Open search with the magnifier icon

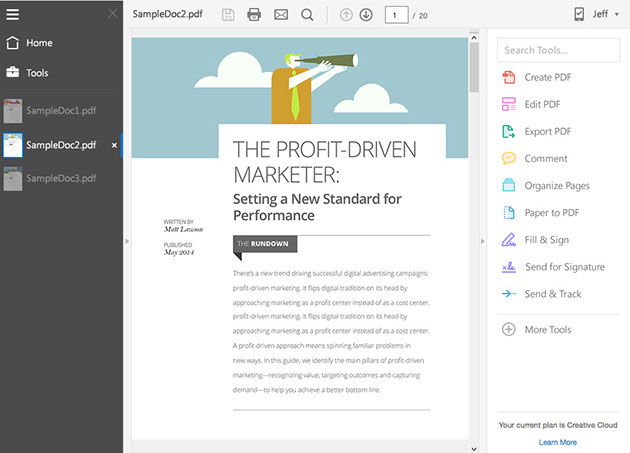[x=307, y=15]
